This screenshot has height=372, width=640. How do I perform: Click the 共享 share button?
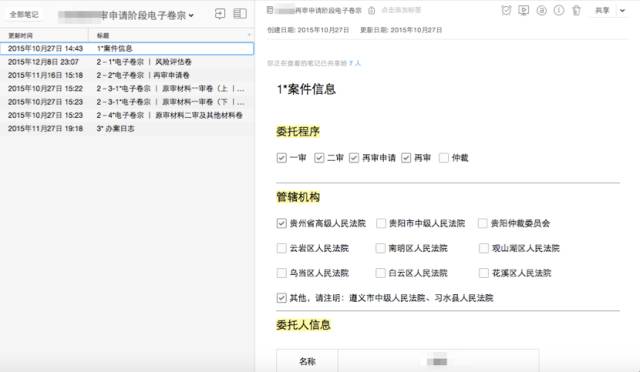click(602, 11)
